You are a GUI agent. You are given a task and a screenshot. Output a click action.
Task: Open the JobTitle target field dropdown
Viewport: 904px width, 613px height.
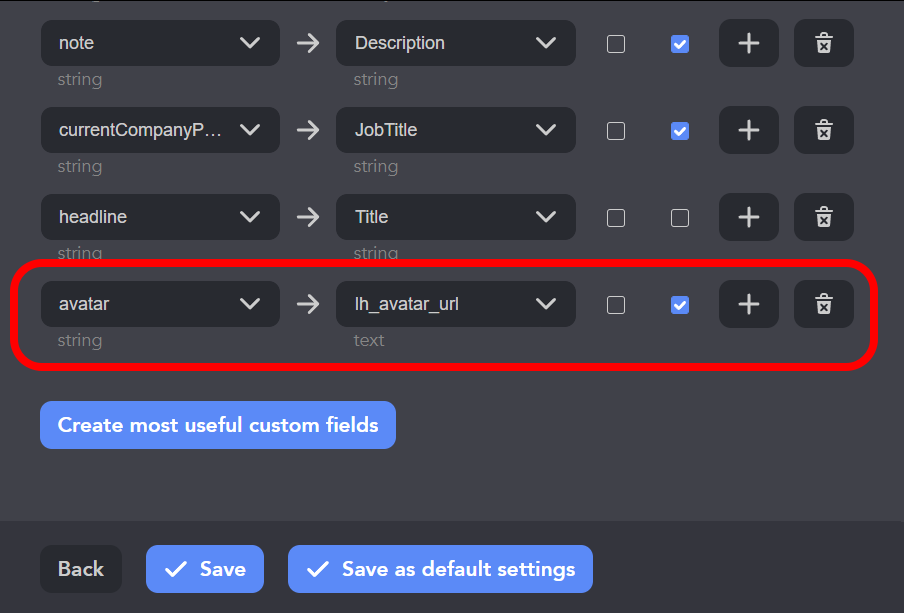[455, 130]
